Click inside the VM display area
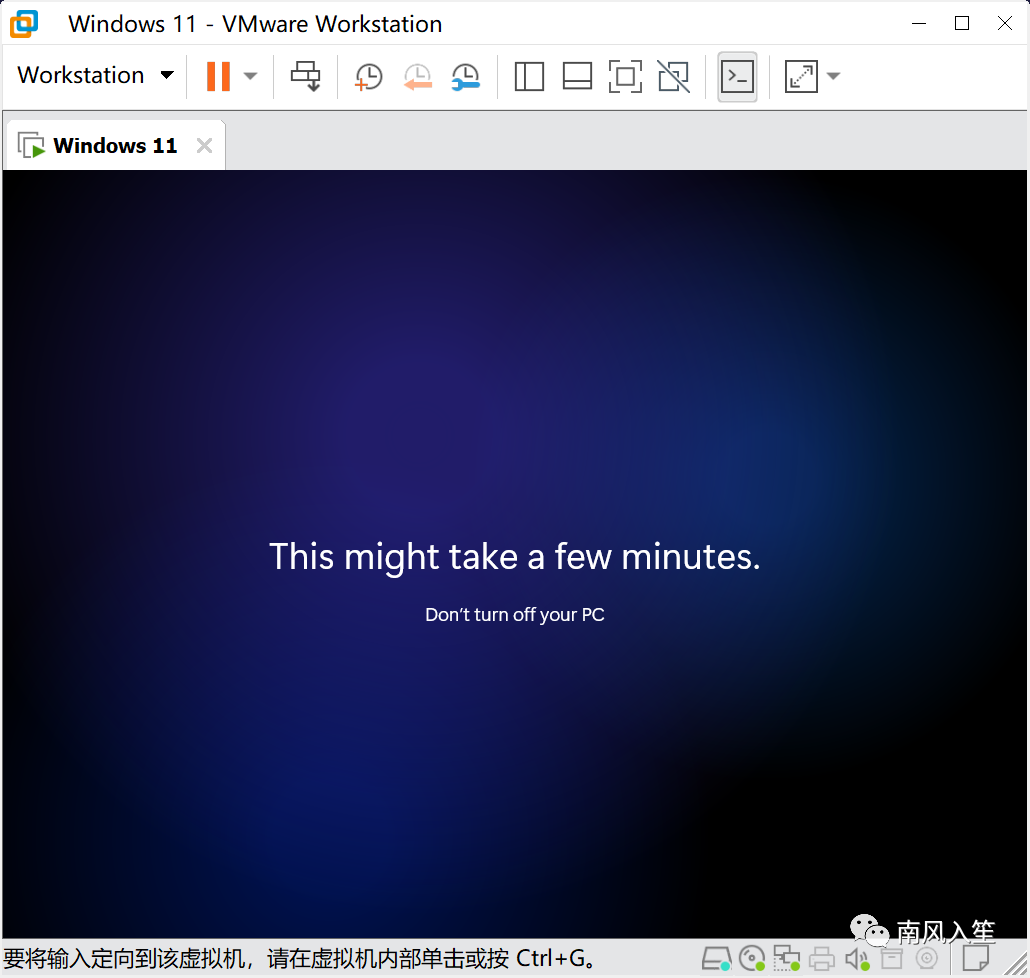 click(514, 554)
